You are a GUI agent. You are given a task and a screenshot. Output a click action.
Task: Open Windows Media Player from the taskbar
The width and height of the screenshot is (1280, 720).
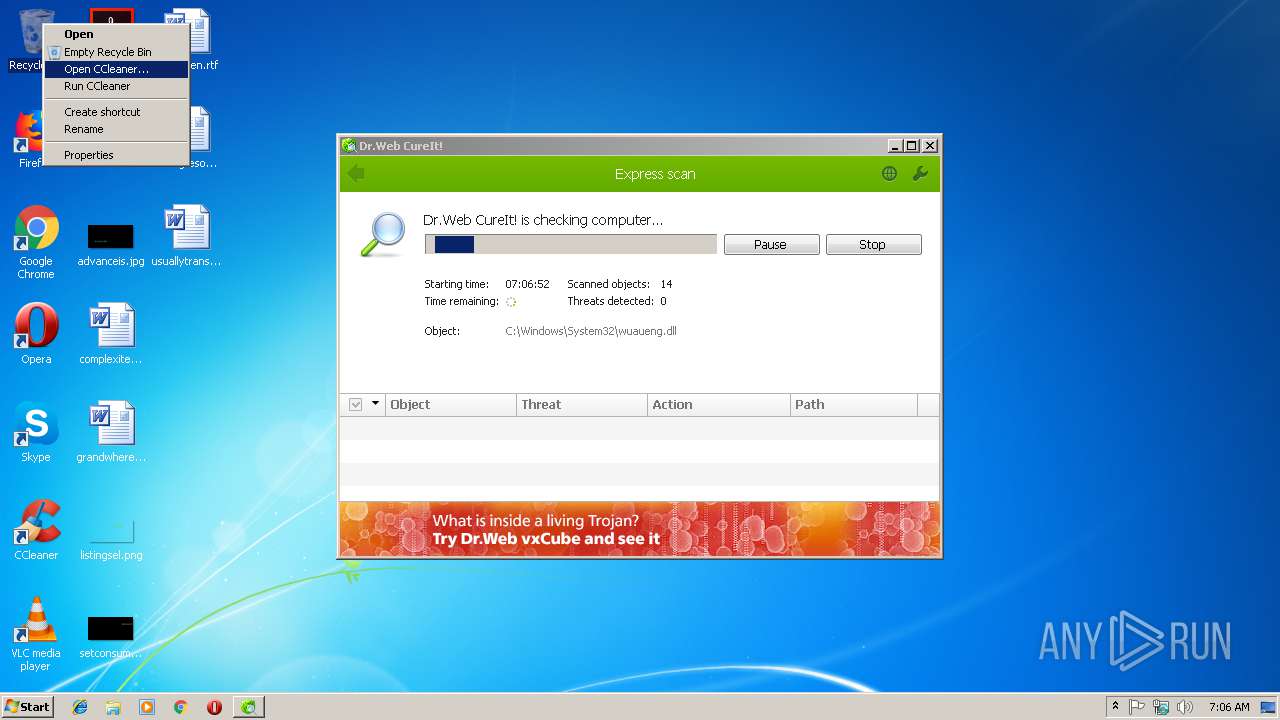(147, 707)
